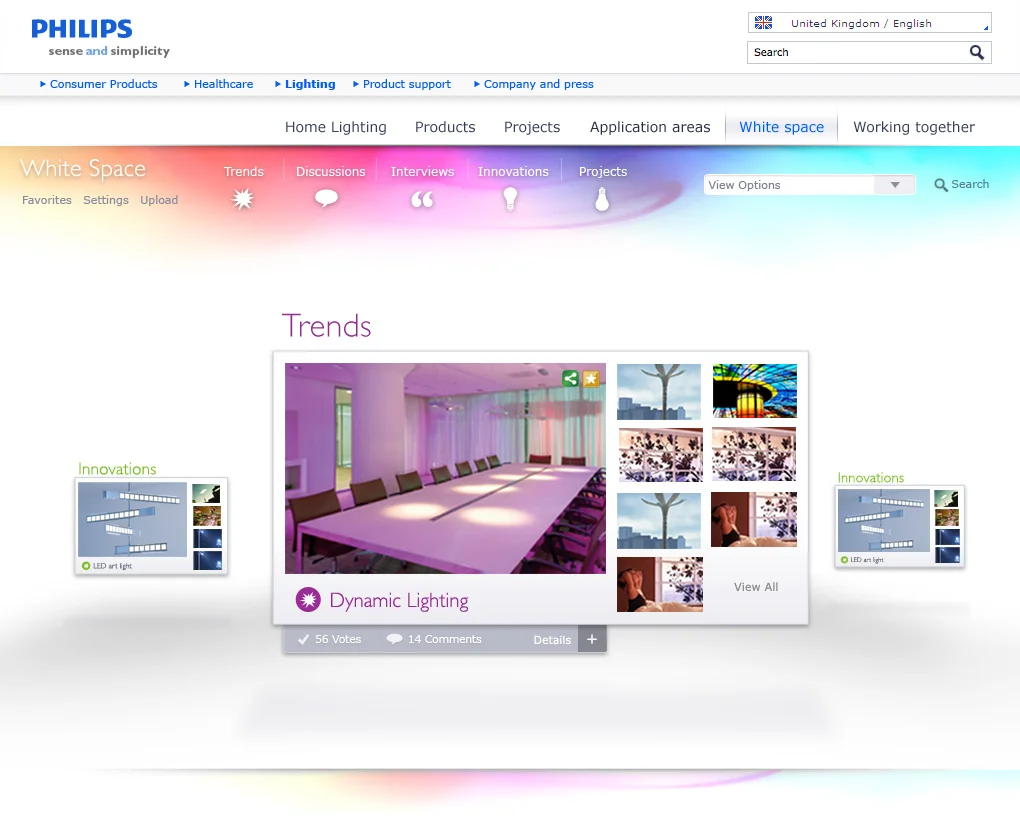Click the UK flag icon
This screenshot has width=1020, height=839.
pyautogui.click(x=763, y=23)
